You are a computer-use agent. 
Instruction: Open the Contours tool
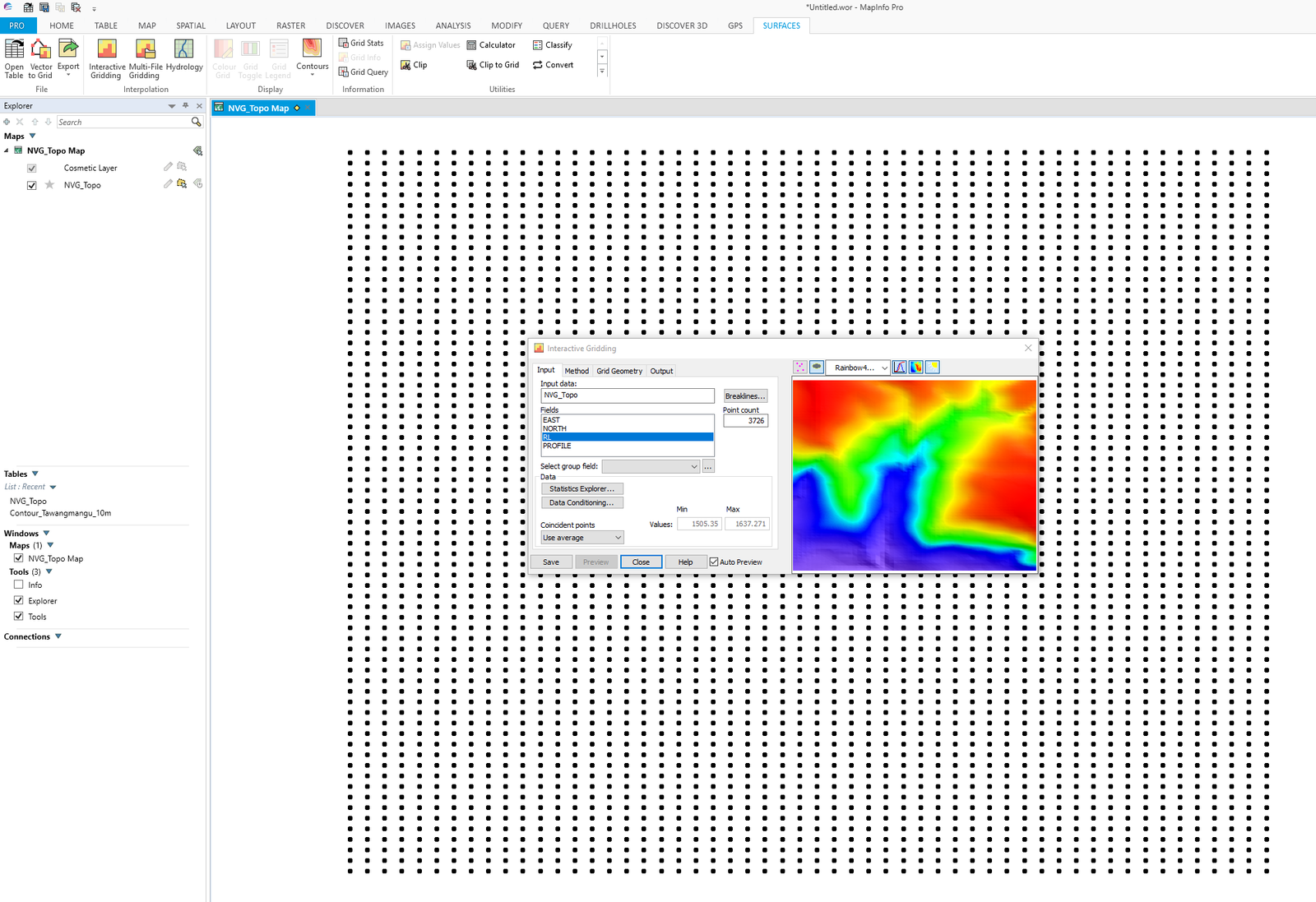pos(312,54)
